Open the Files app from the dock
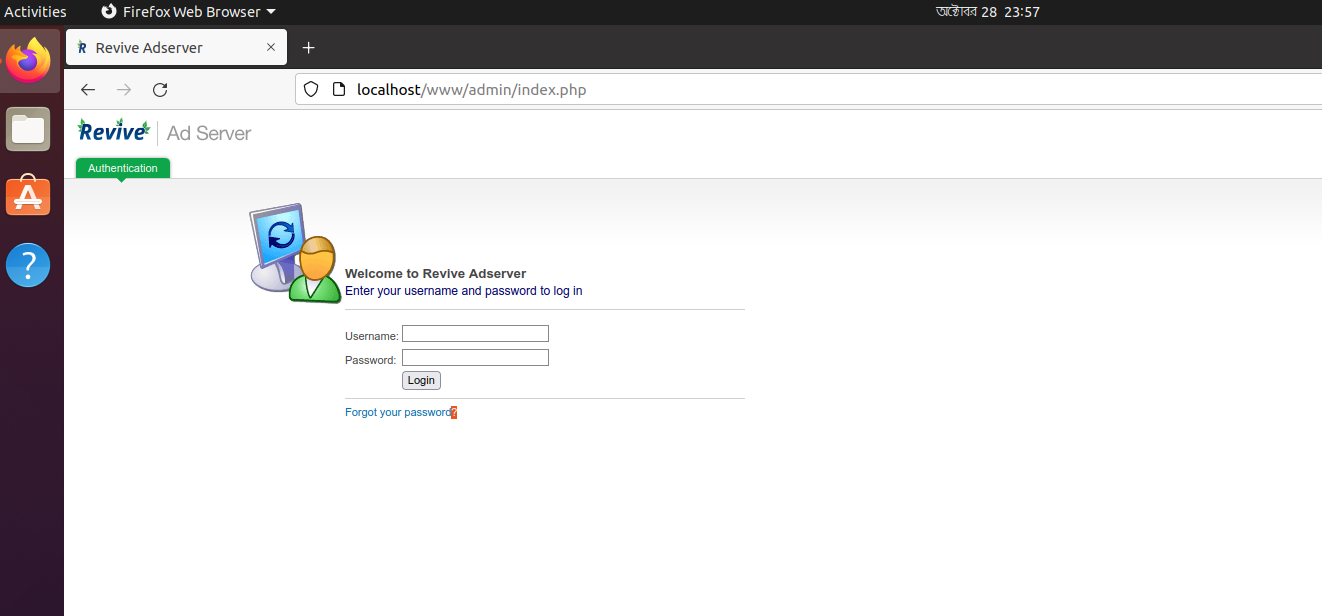The width and height of the screenshot is (1322, 616). point(28,128)
